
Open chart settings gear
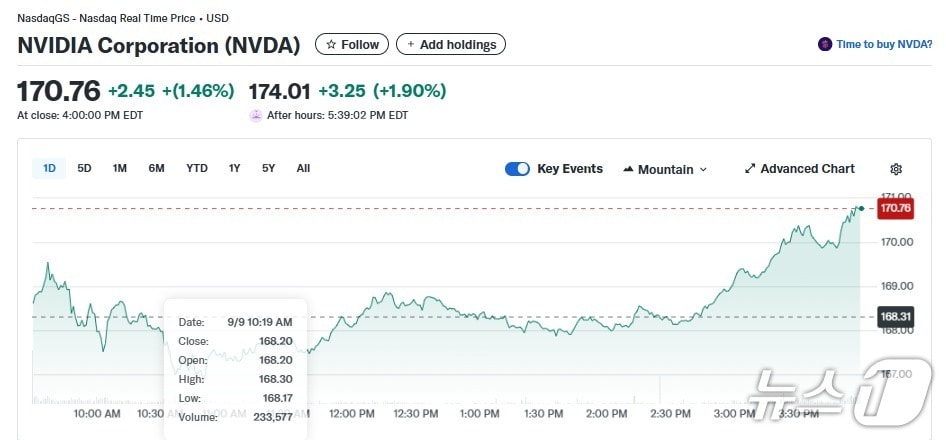(x=896, y=169)
